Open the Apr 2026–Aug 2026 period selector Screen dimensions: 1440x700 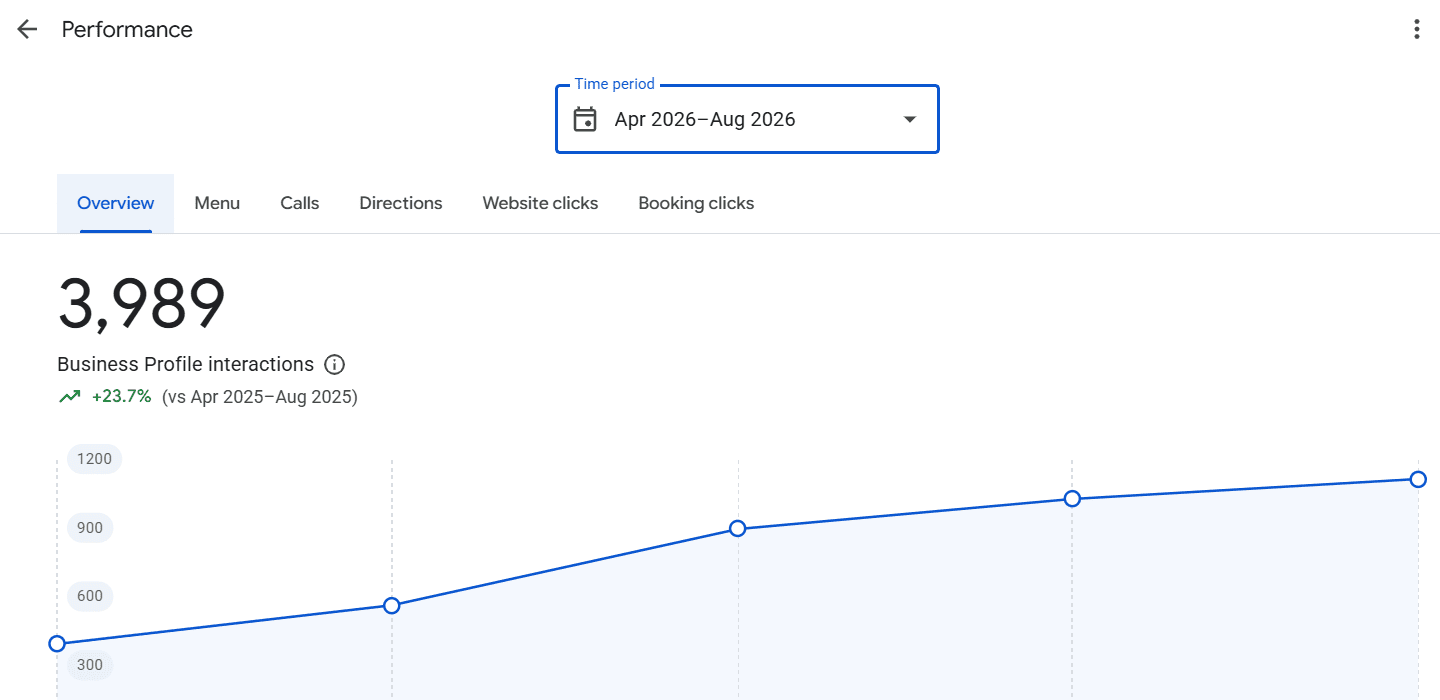pyautogui.click(x=747, y=119)
